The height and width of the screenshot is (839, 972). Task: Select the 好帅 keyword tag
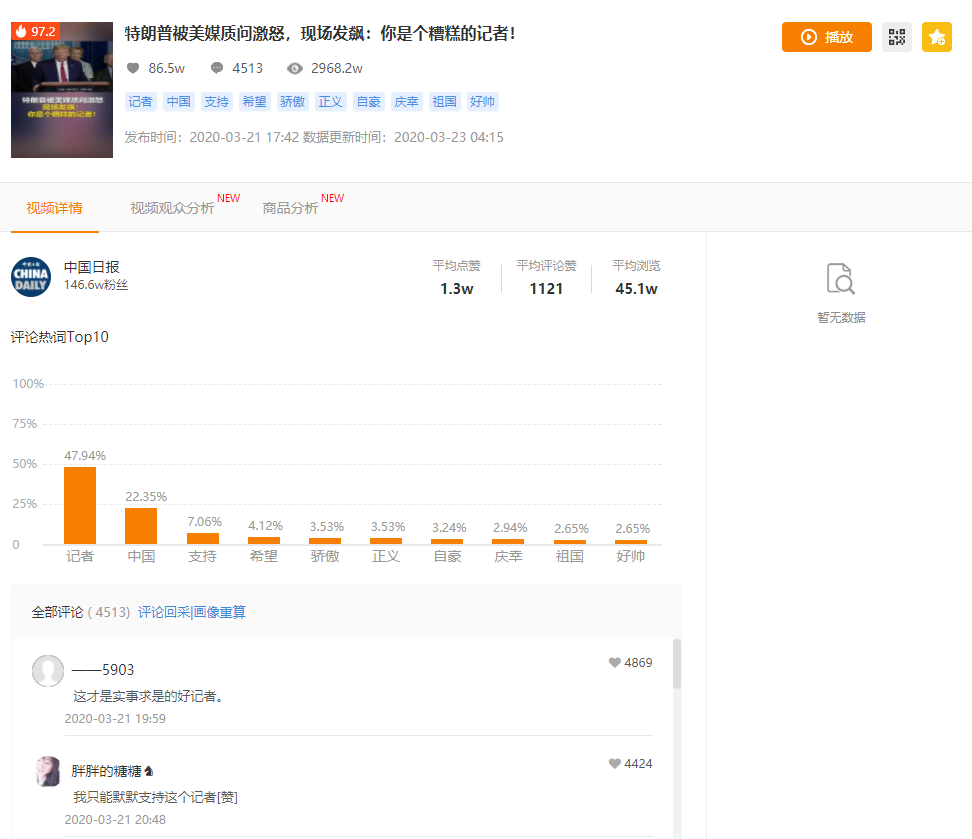pos(482,102)
